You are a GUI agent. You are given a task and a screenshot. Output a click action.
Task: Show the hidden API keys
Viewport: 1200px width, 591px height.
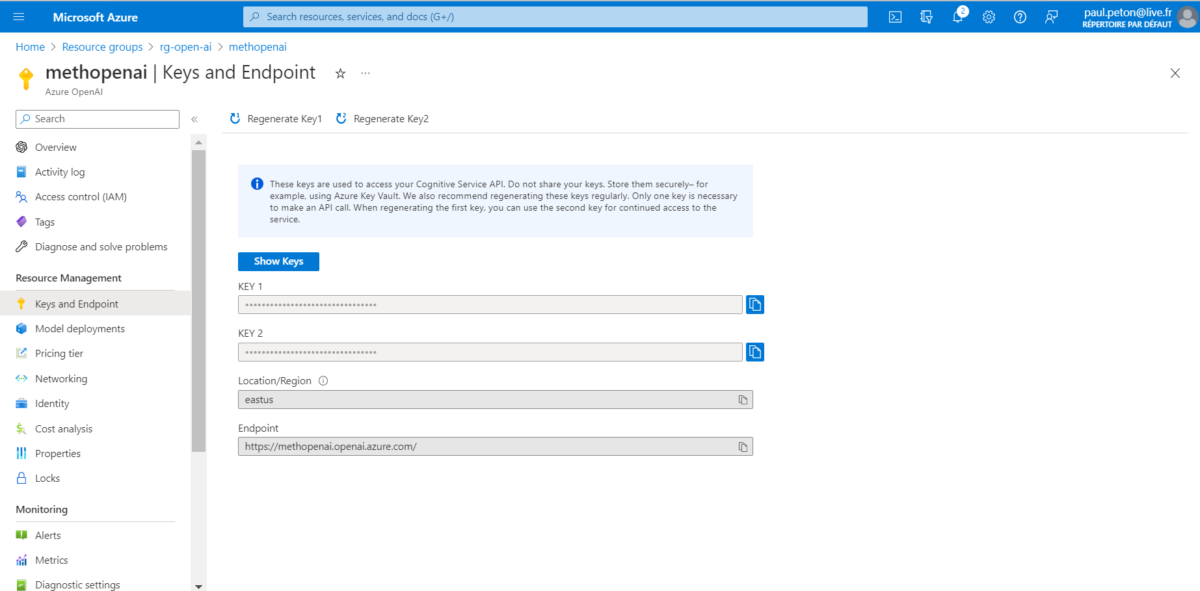[x=278, y=261]
